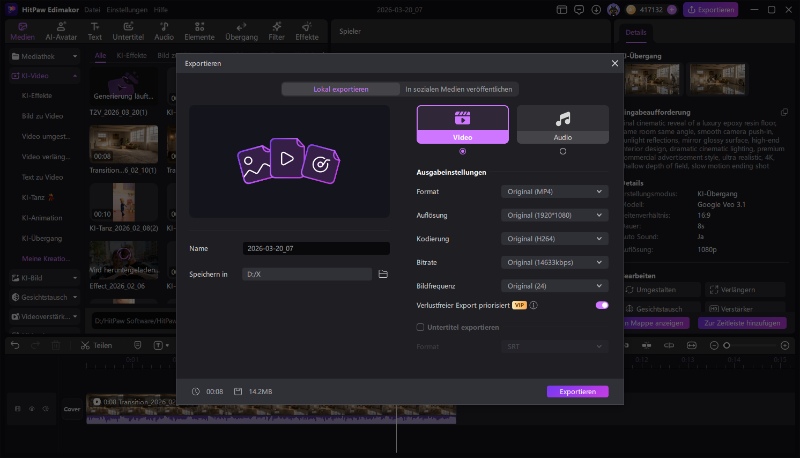This screenshot has width=800, height=458.
Task: Select the Video export type card
Action: (462, 124)
